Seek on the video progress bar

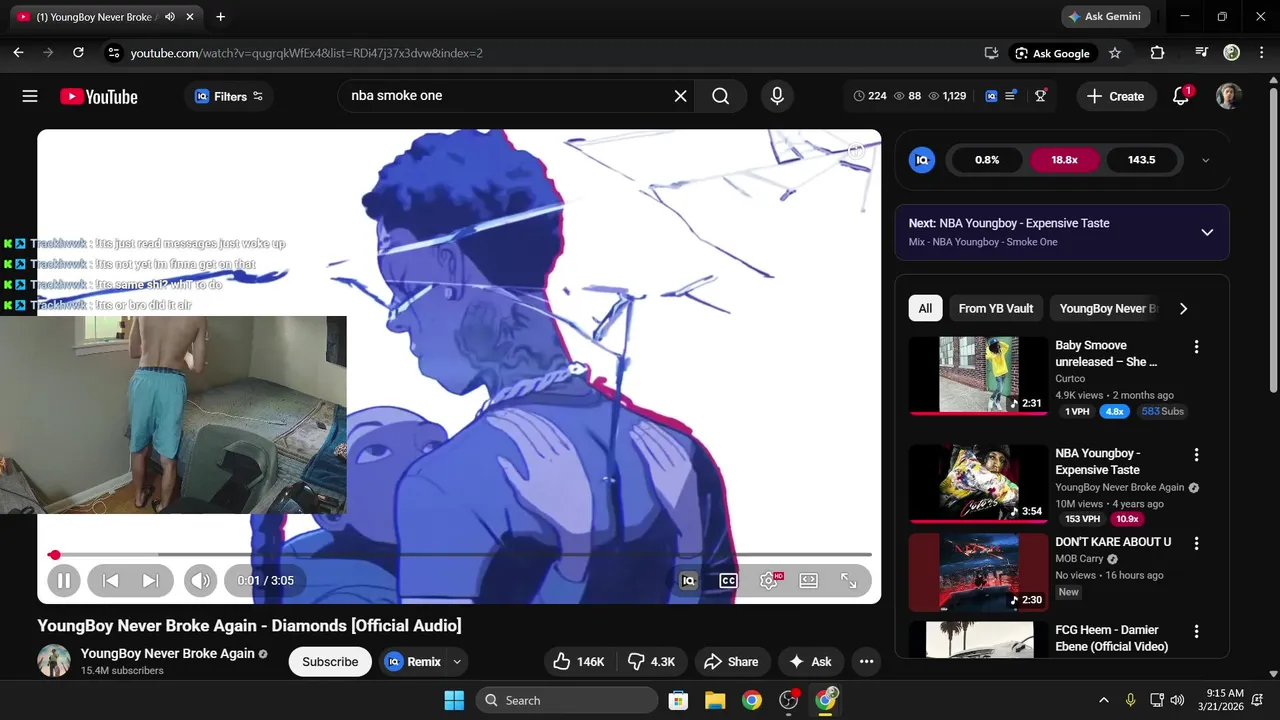pyautogui.click(x=460, y=554)
